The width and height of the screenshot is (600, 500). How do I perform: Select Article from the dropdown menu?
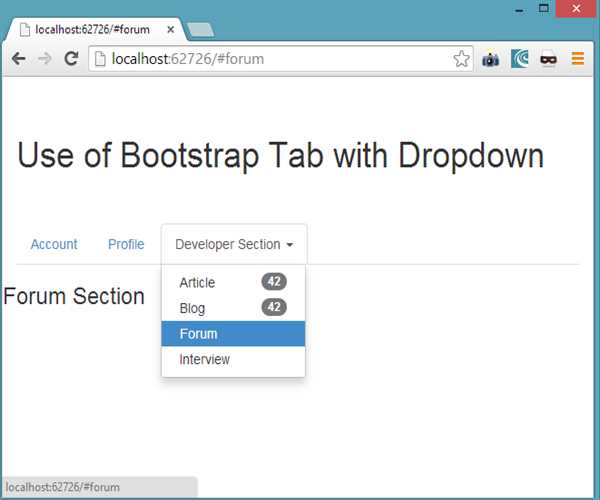pyautogui.click(x=197, y=283)
